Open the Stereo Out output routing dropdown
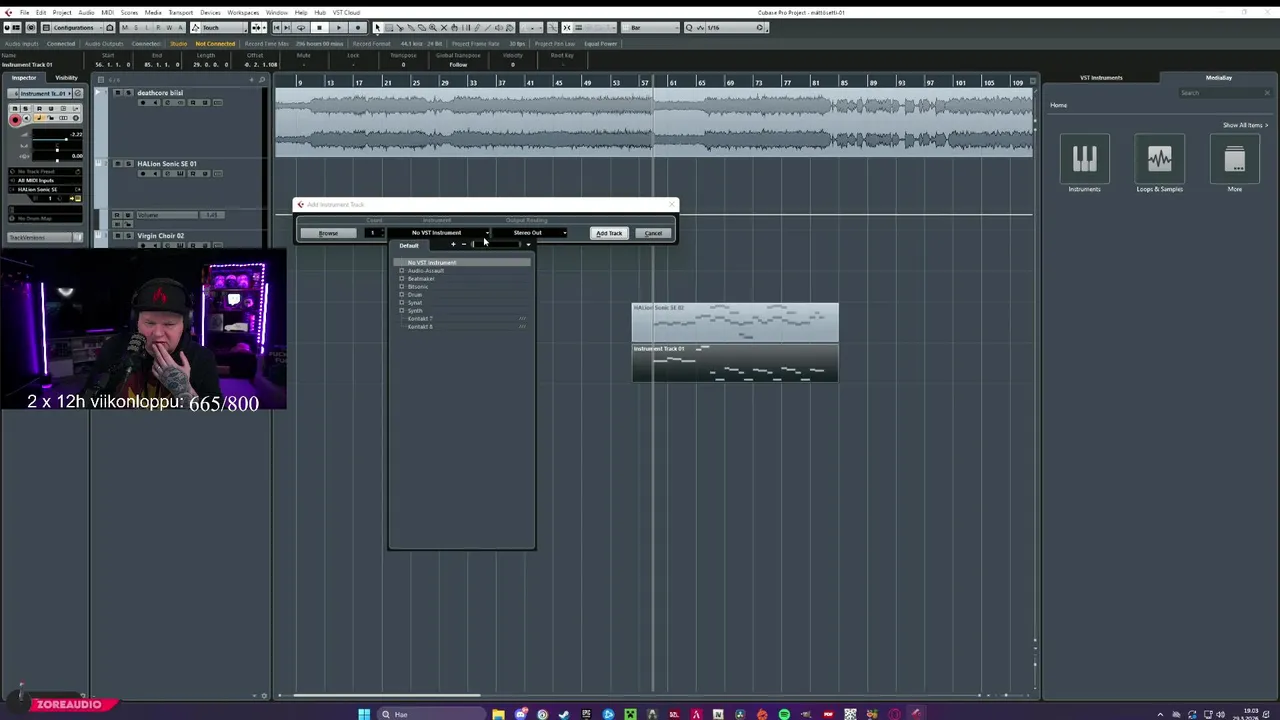 (530, 233)
